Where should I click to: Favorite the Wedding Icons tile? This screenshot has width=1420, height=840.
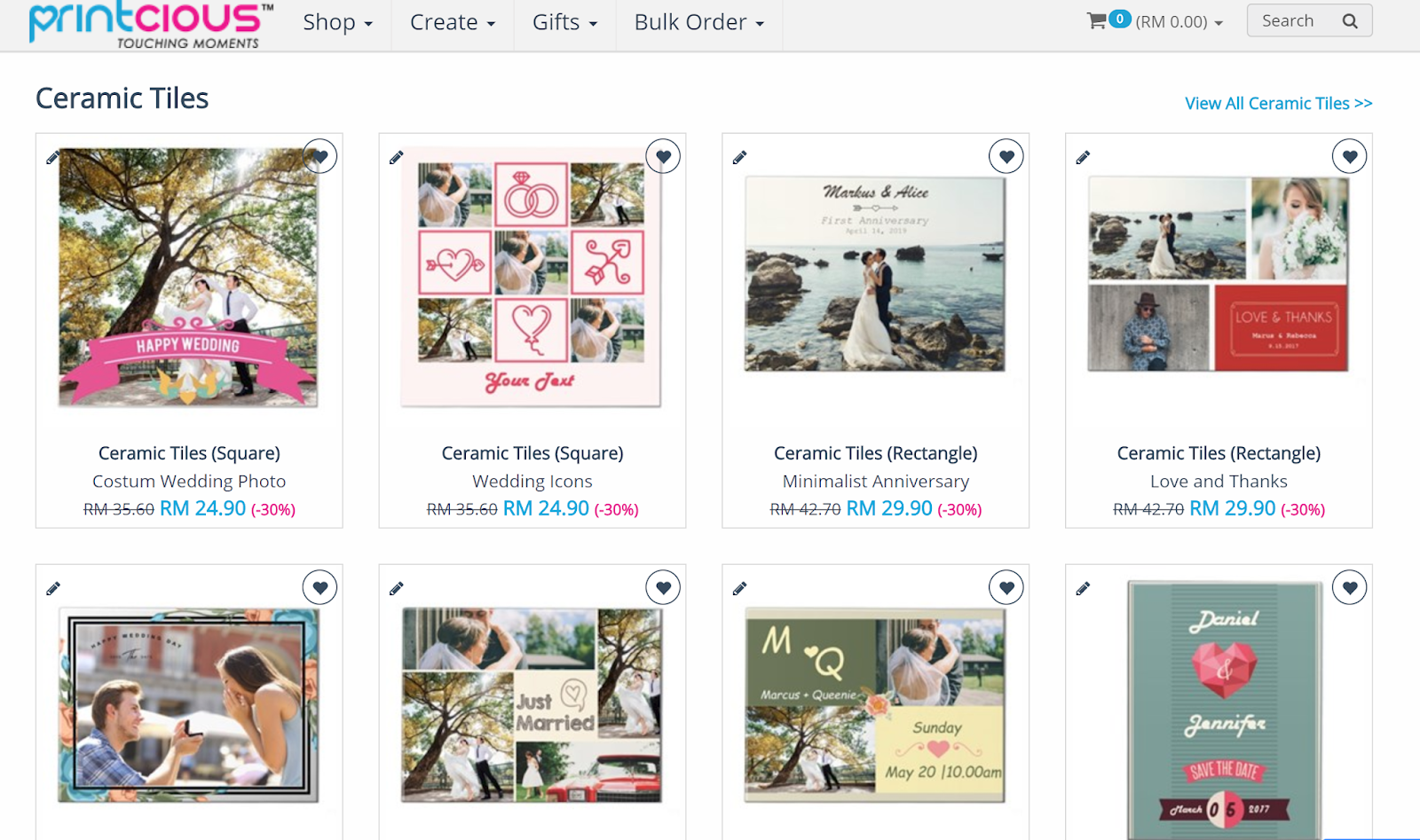[x=663, y=157]
